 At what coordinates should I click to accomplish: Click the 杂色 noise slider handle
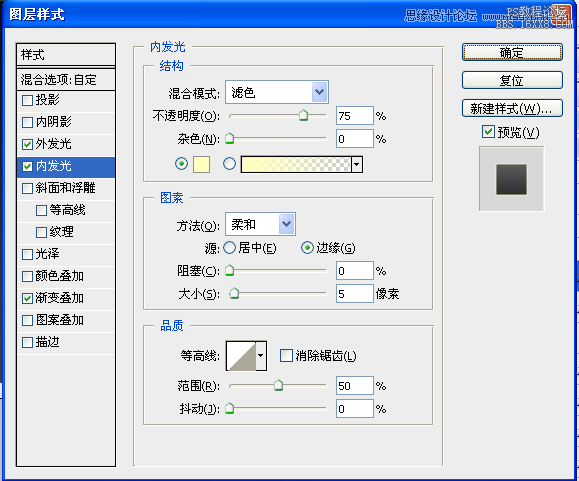click(230, 138)
